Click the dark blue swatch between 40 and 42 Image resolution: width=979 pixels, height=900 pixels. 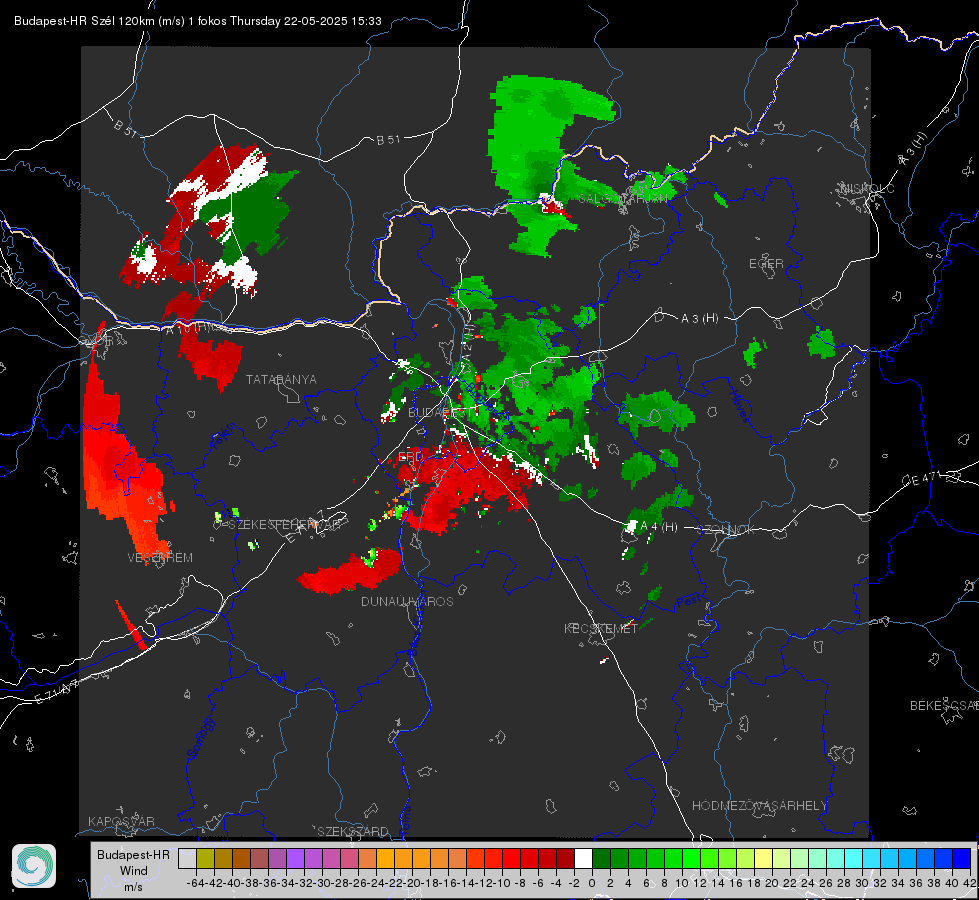tap(962, 859)
